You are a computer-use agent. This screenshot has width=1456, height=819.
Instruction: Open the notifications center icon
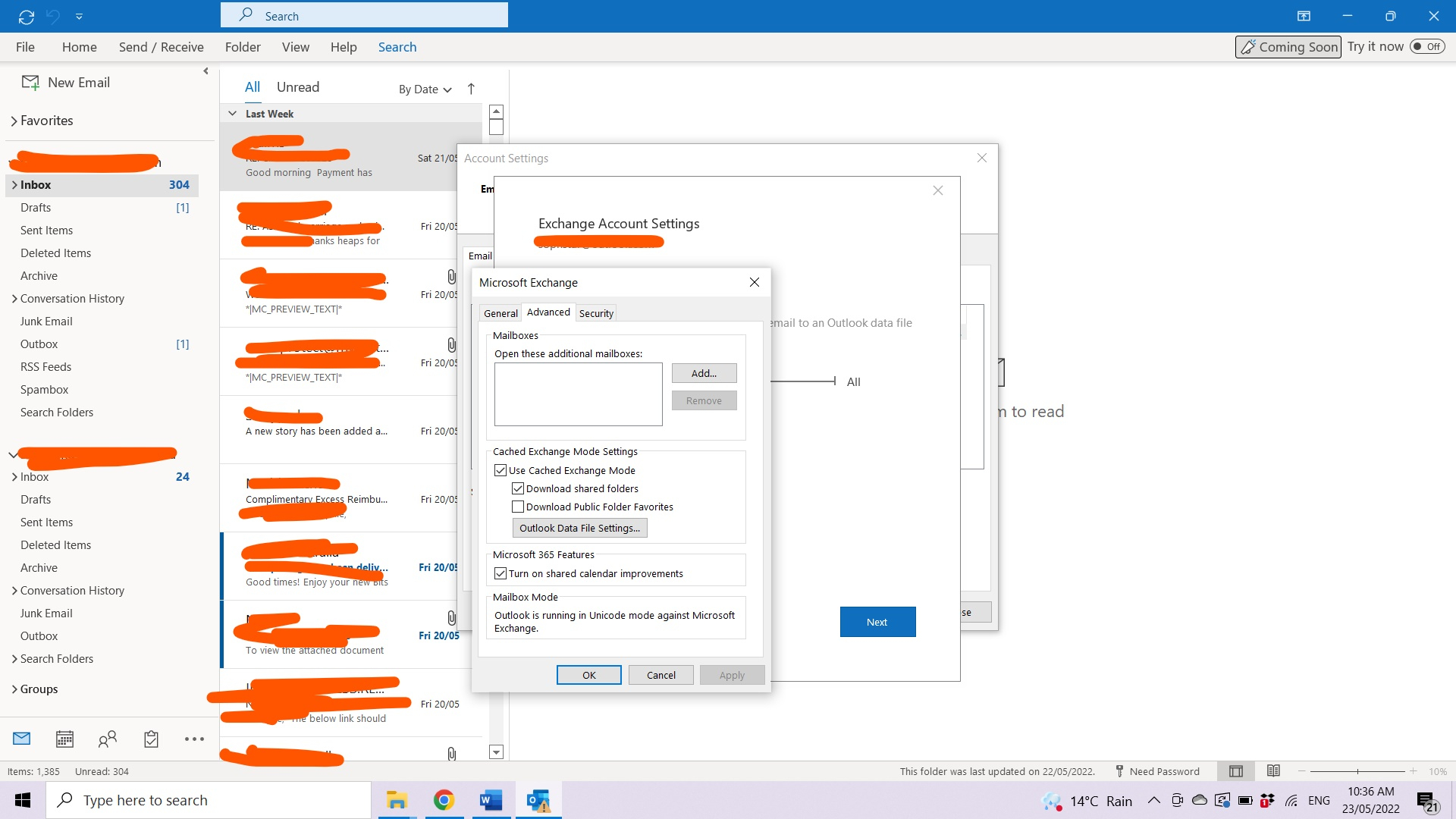pyautogui.click(x=1427, y=802)
